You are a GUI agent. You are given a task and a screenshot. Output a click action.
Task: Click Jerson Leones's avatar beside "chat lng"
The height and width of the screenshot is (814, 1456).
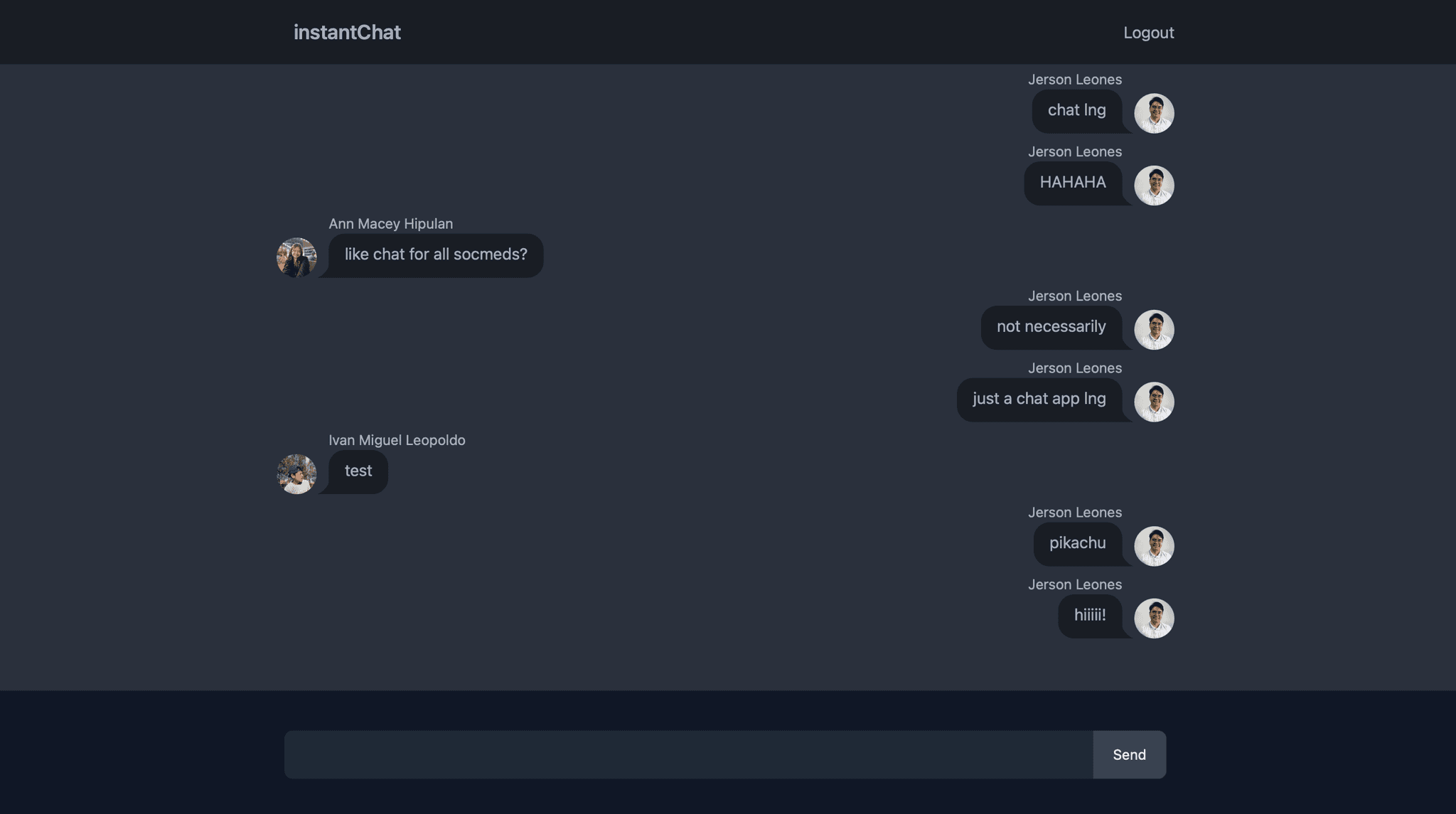coord(1155,112)
